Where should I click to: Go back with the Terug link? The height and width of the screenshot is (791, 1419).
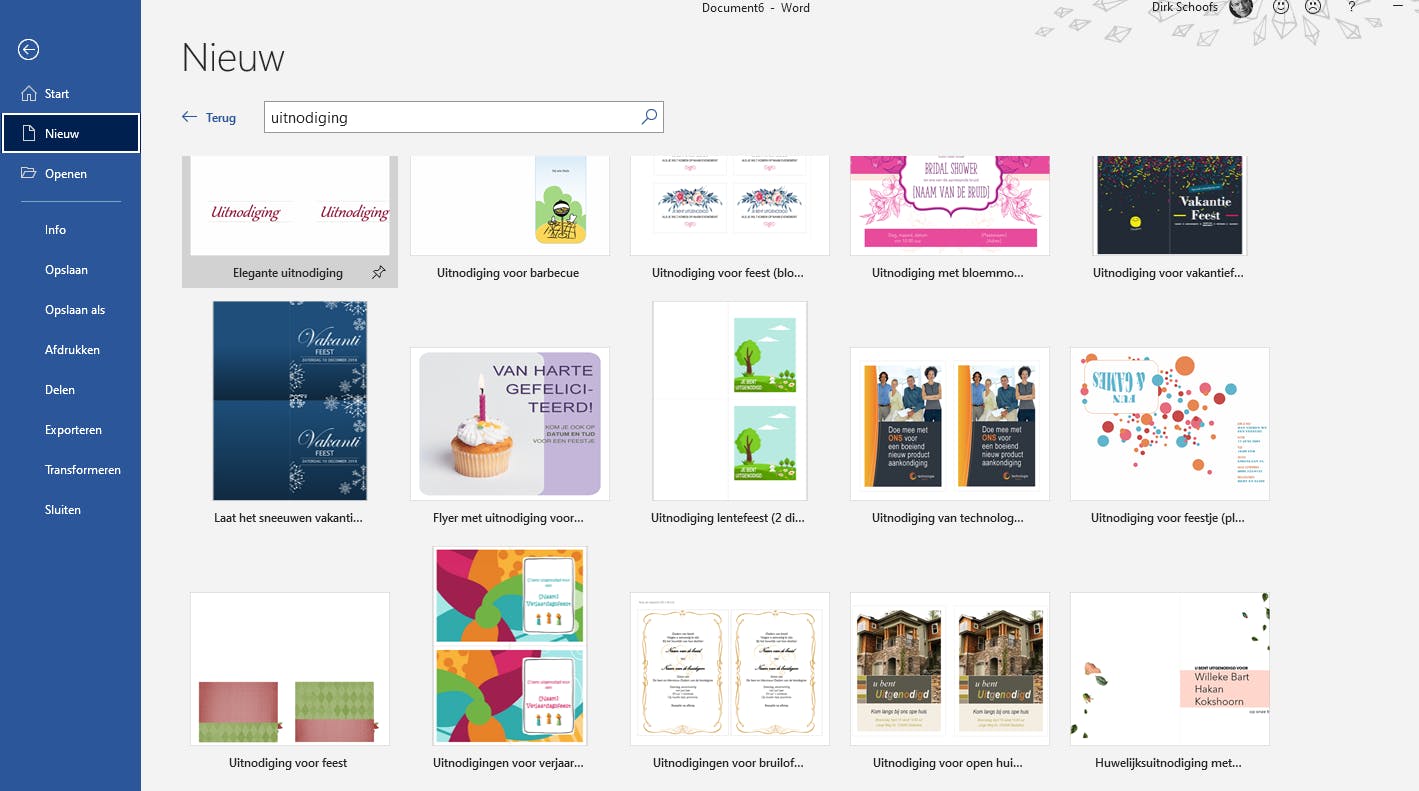[x=209, y=118]
